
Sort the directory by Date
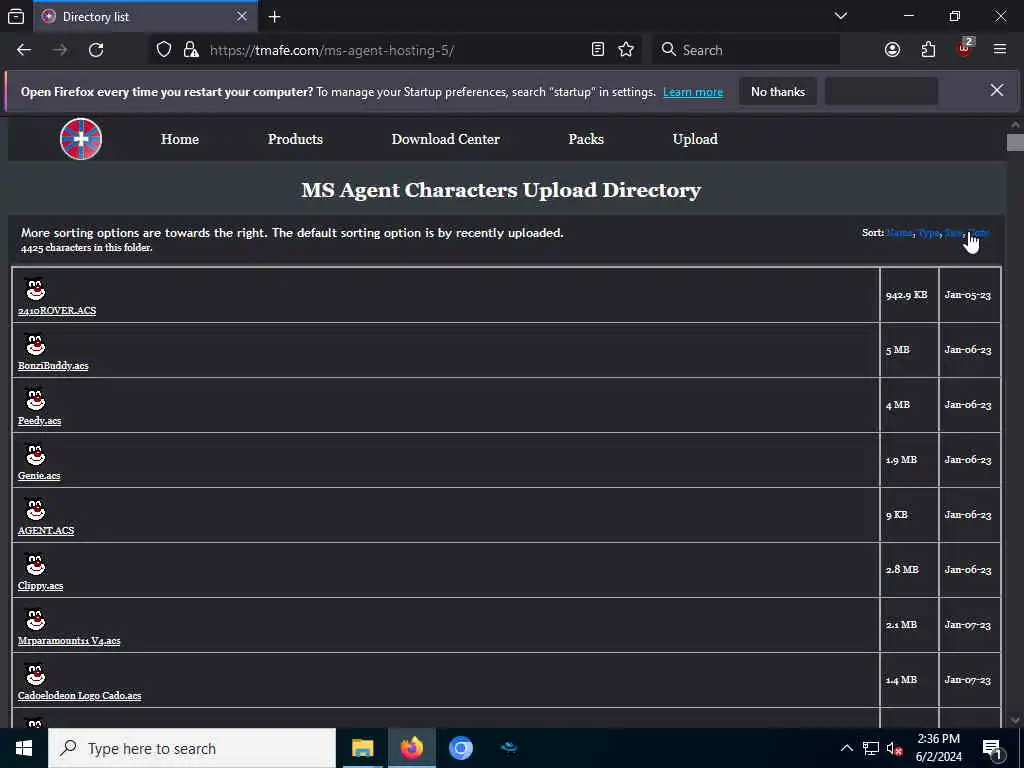pyautogui.click(x=979, y=232)
